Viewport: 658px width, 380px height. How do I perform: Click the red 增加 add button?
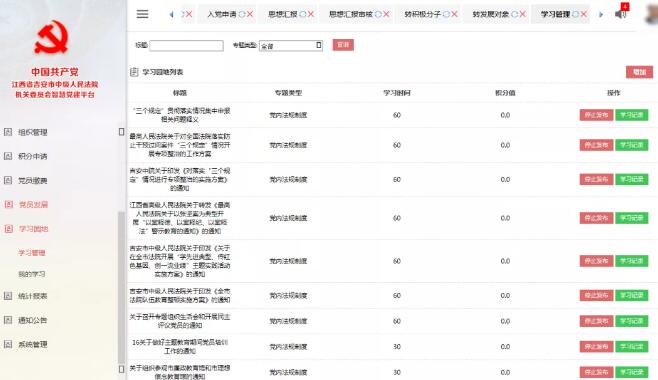coord(640,72)
